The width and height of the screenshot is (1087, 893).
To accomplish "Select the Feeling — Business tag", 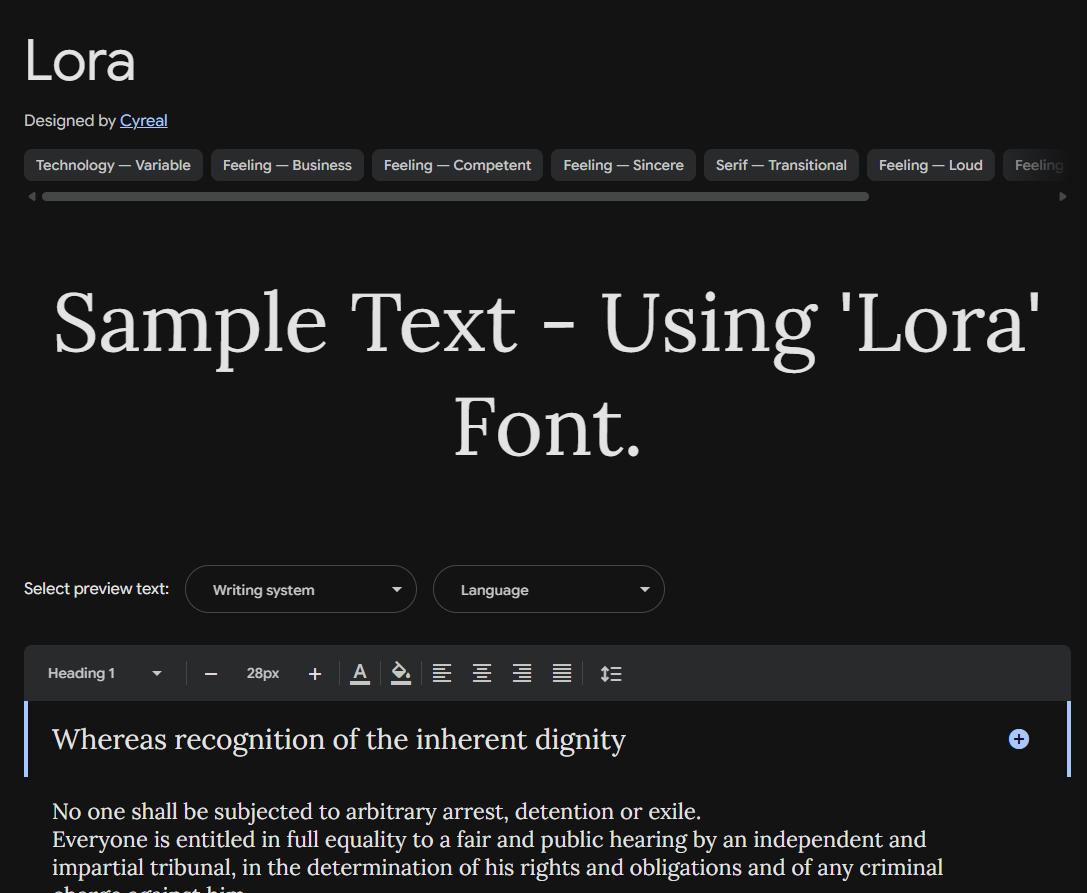I will coord(287,165).
